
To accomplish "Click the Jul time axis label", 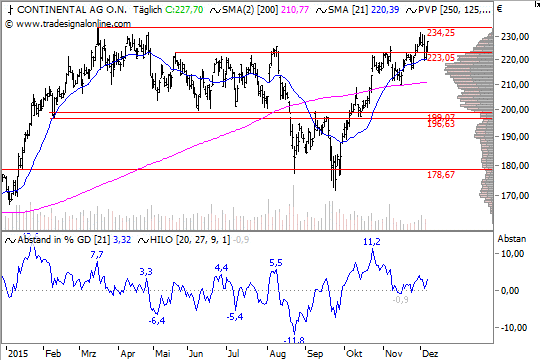I will pos(234,354).
